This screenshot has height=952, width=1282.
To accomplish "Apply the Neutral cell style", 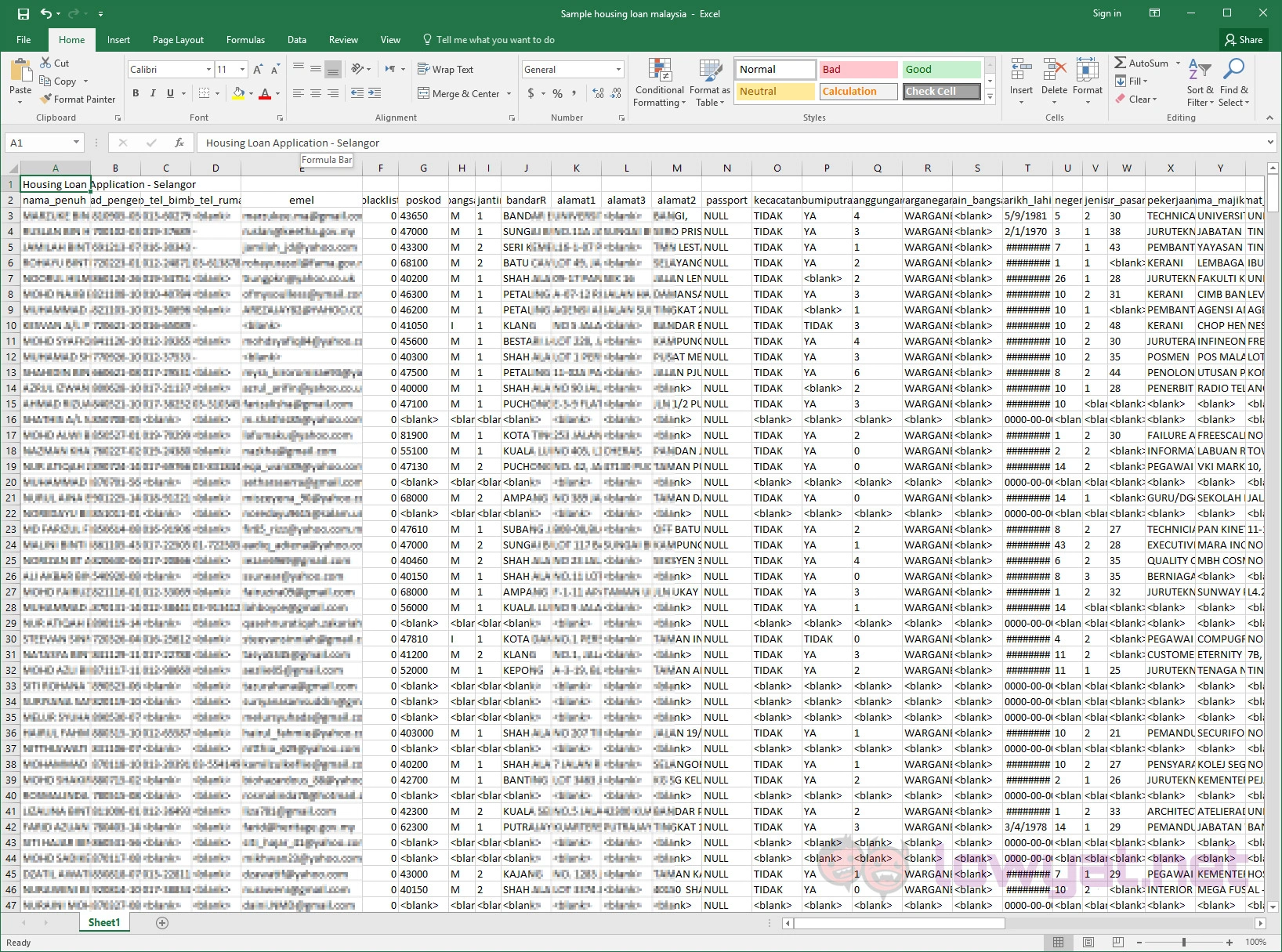I will pyautogui.click(x=775, y=92).
